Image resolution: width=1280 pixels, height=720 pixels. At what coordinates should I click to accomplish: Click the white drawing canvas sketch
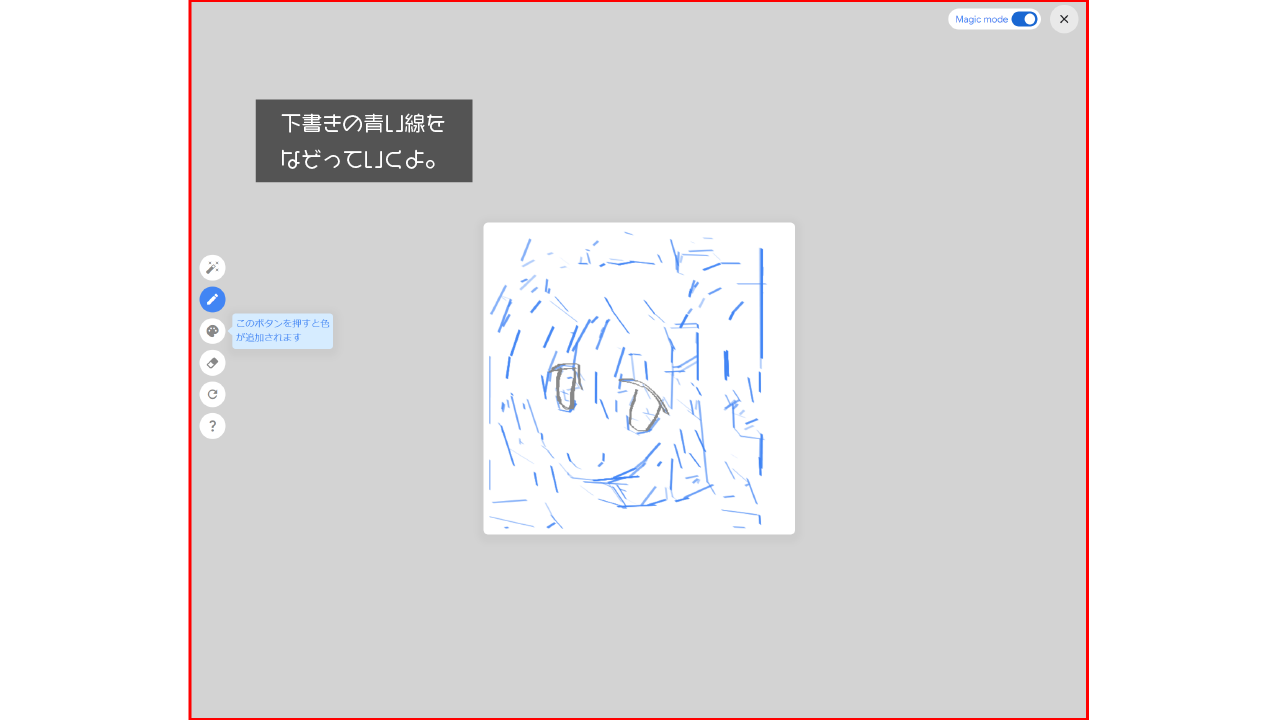point(639,378)
